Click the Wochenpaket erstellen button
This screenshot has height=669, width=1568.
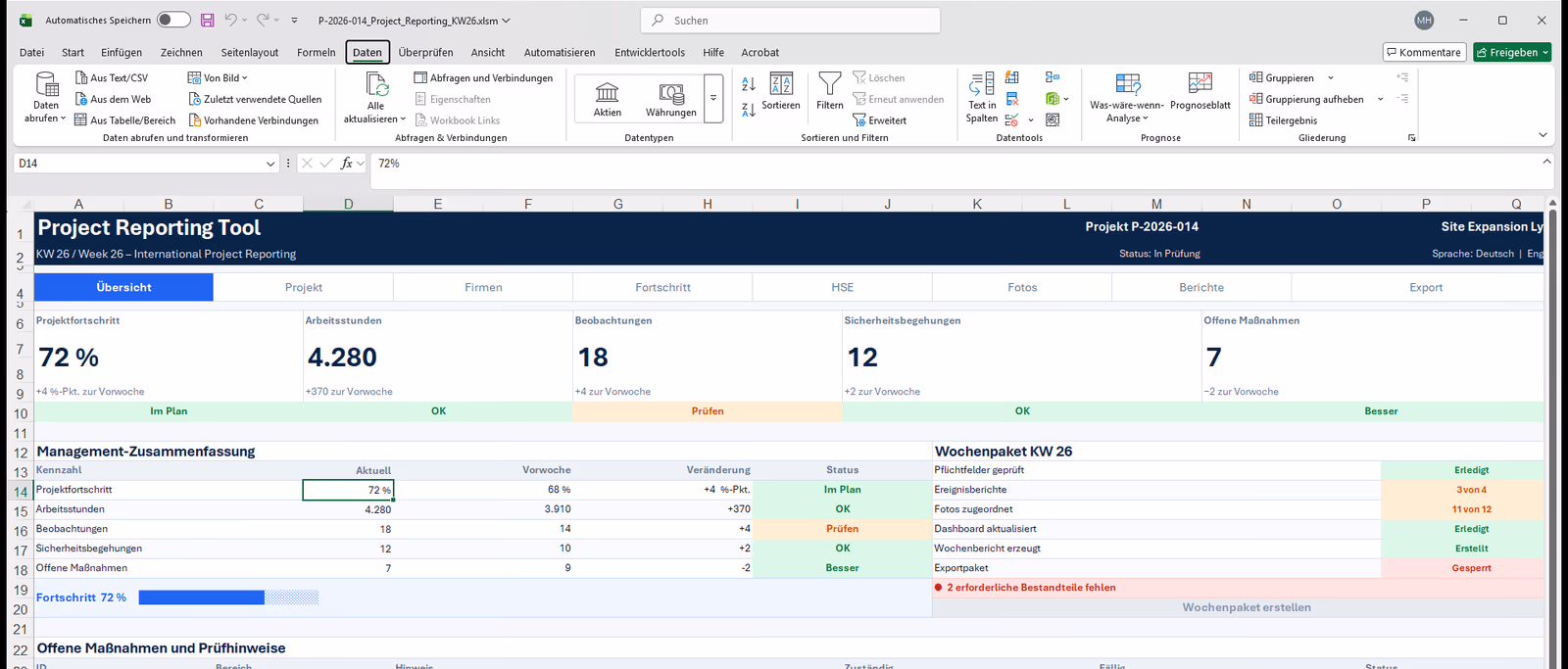pyautogui.click(x=1246, y=607)
